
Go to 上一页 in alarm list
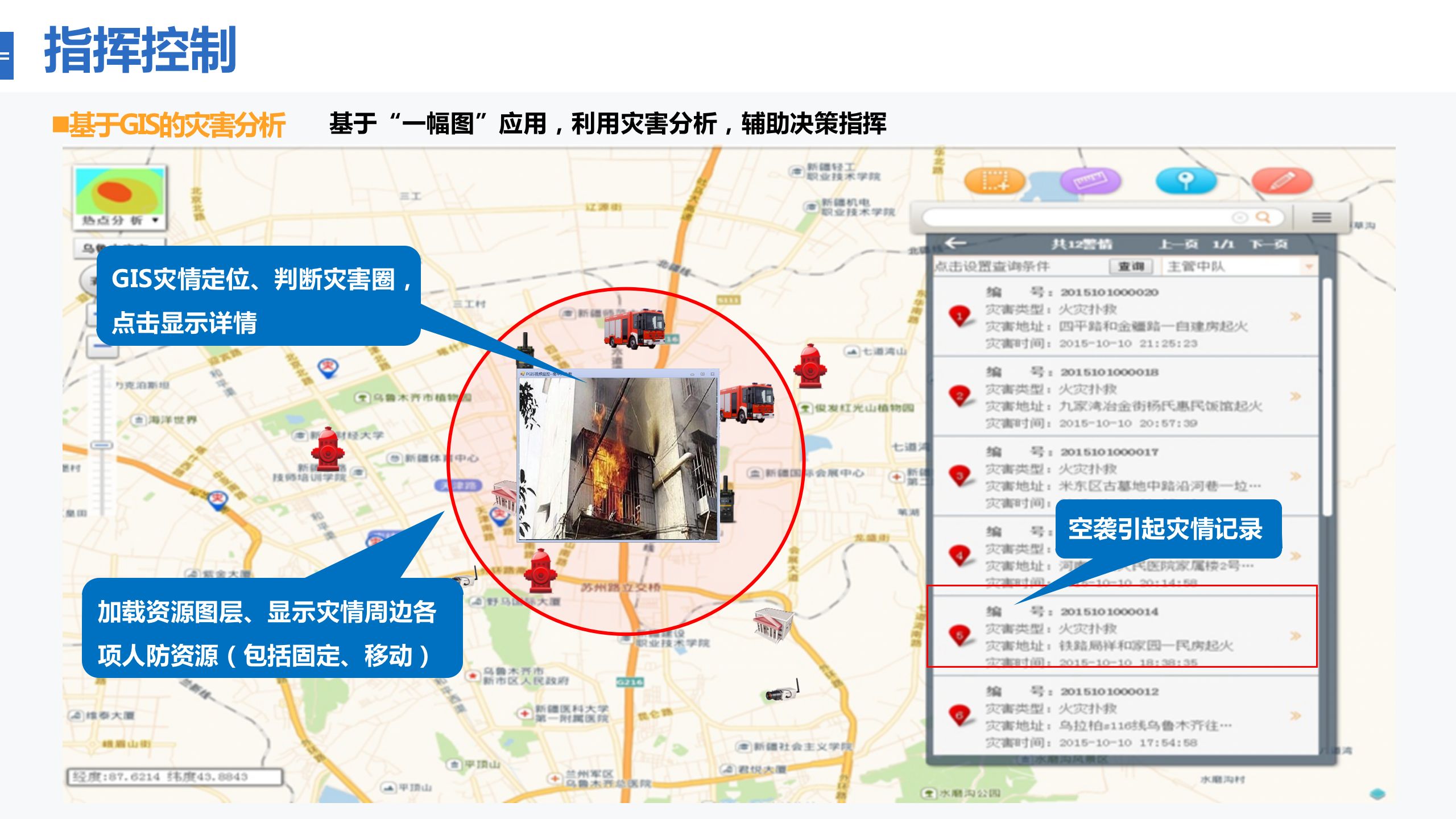tap(1178, 244)
